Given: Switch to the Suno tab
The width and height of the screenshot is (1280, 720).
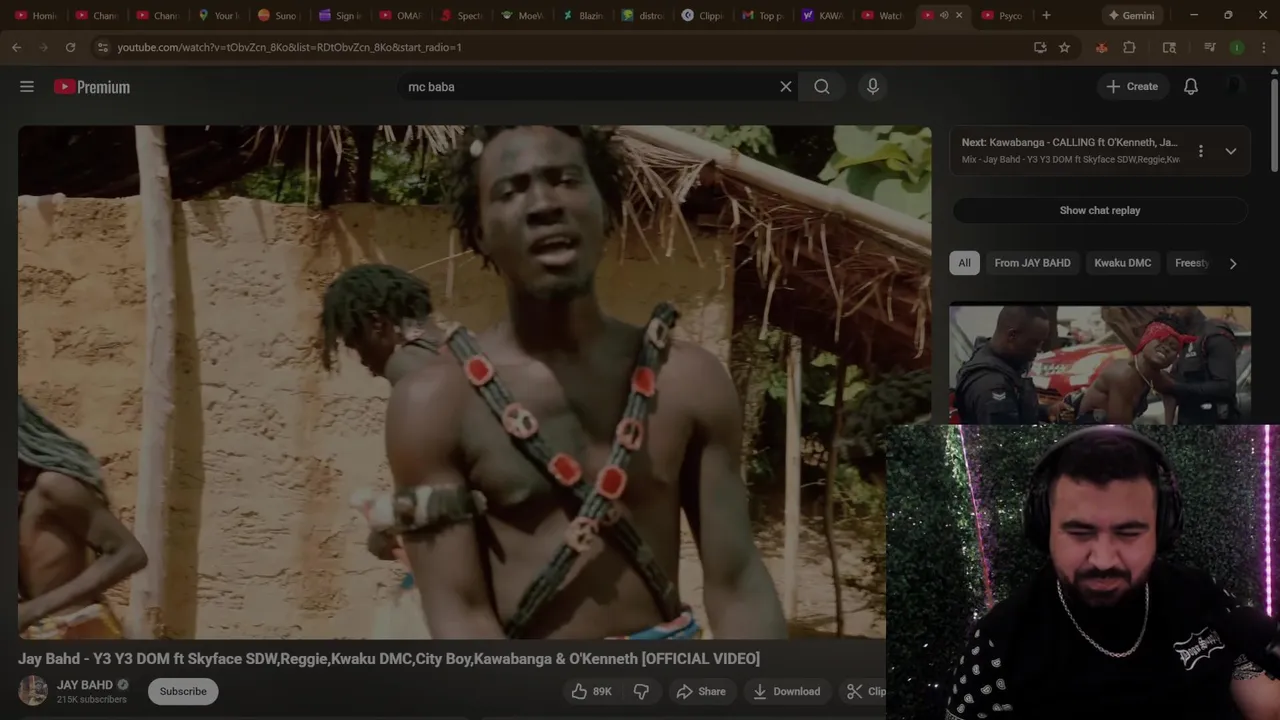Looking at the screenshot, I should click(278, 15).
